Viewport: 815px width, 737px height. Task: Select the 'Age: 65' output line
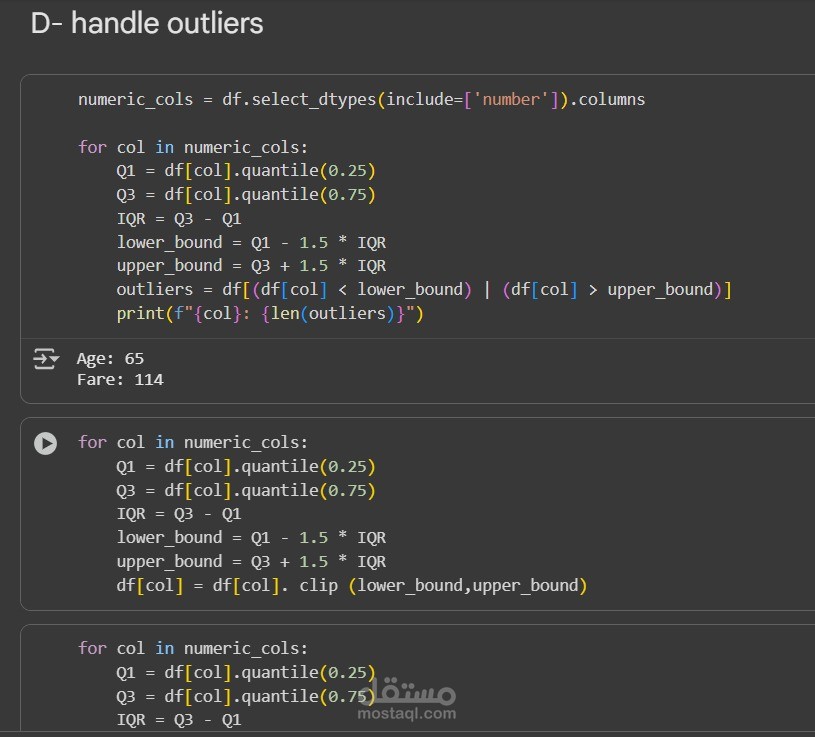pyautogui.click(x=110, y=359)
